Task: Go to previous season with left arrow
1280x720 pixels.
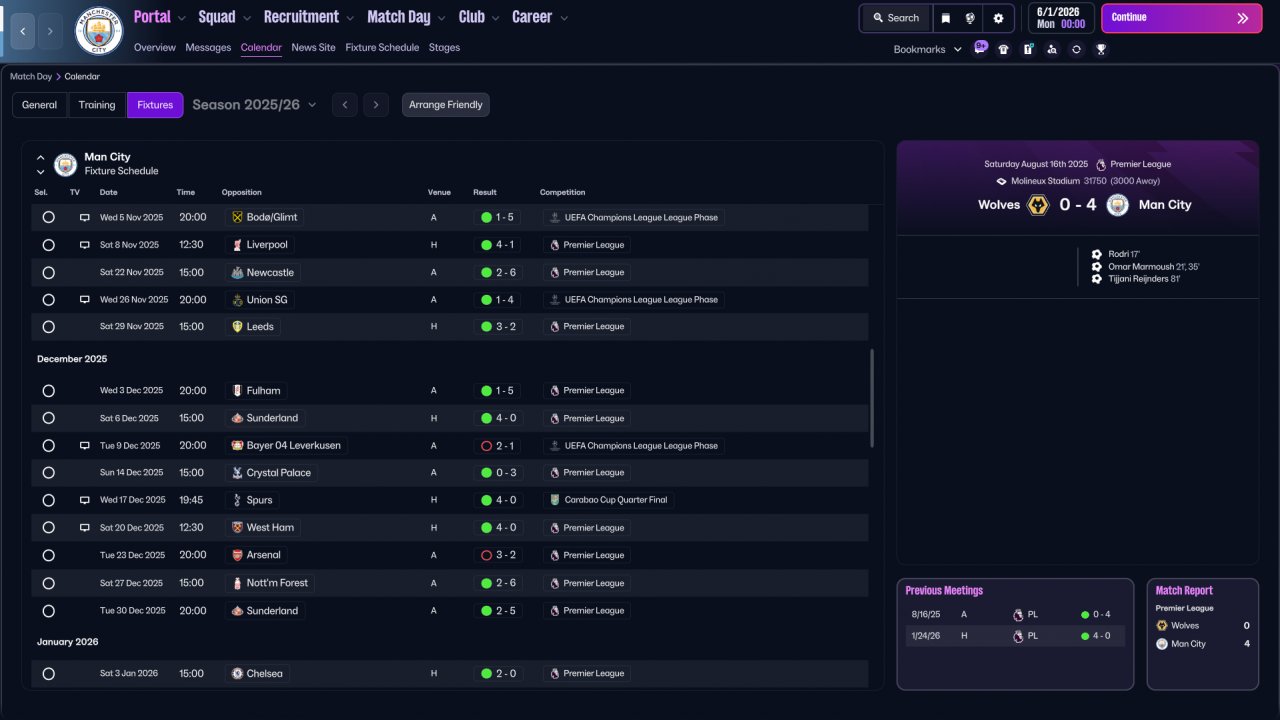Action: point(344,105)
